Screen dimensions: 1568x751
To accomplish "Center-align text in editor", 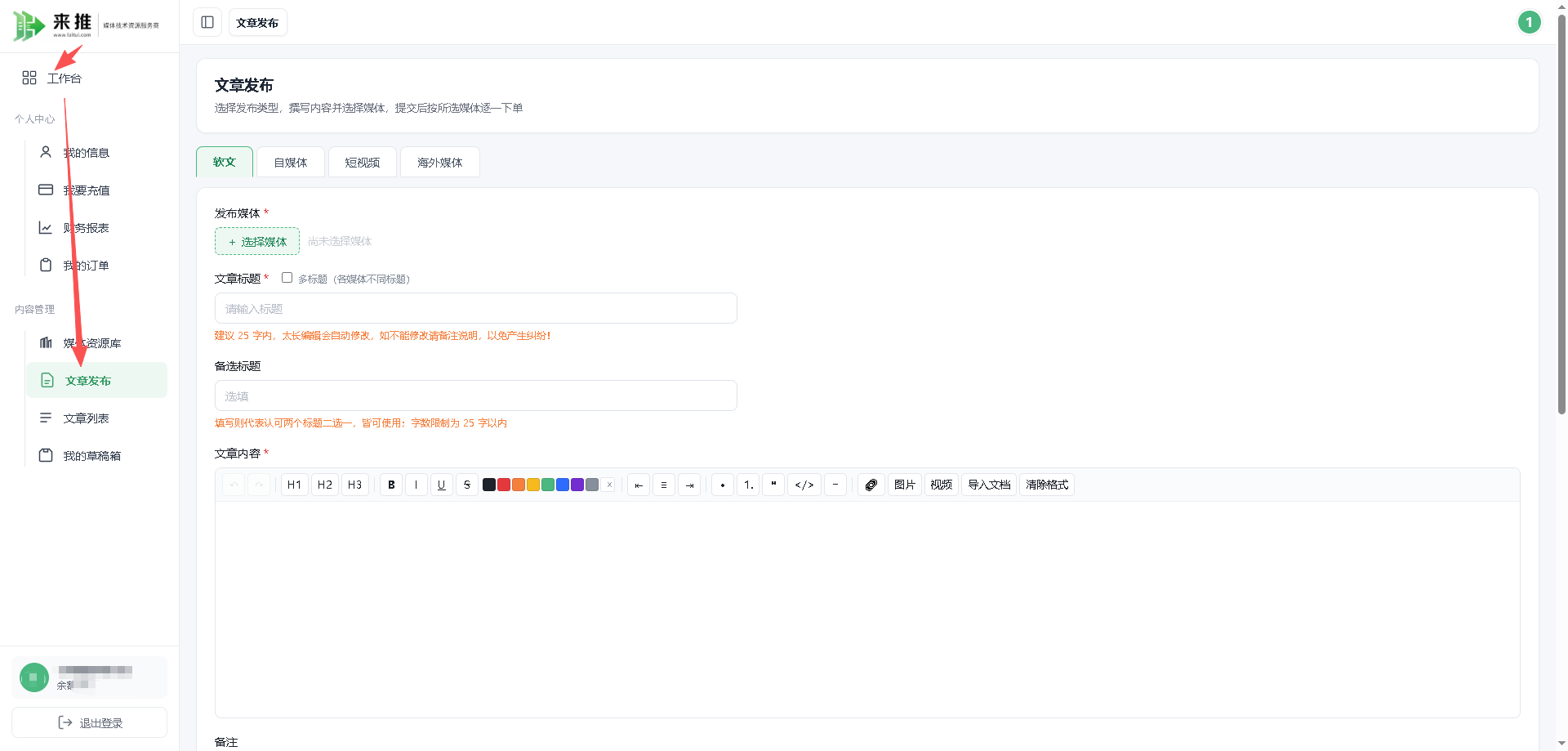I will point(664,485).
